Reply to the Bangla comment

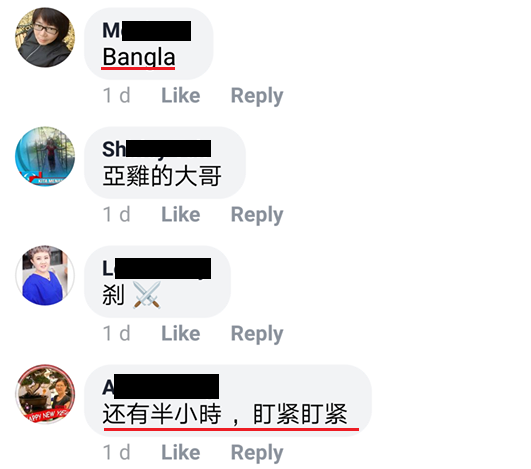pos(257,96)
